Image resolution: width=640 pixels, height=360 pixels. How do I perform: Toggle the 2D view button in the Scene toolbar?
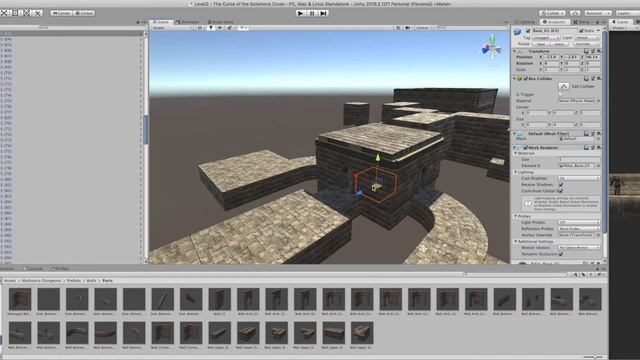[200, 28]
